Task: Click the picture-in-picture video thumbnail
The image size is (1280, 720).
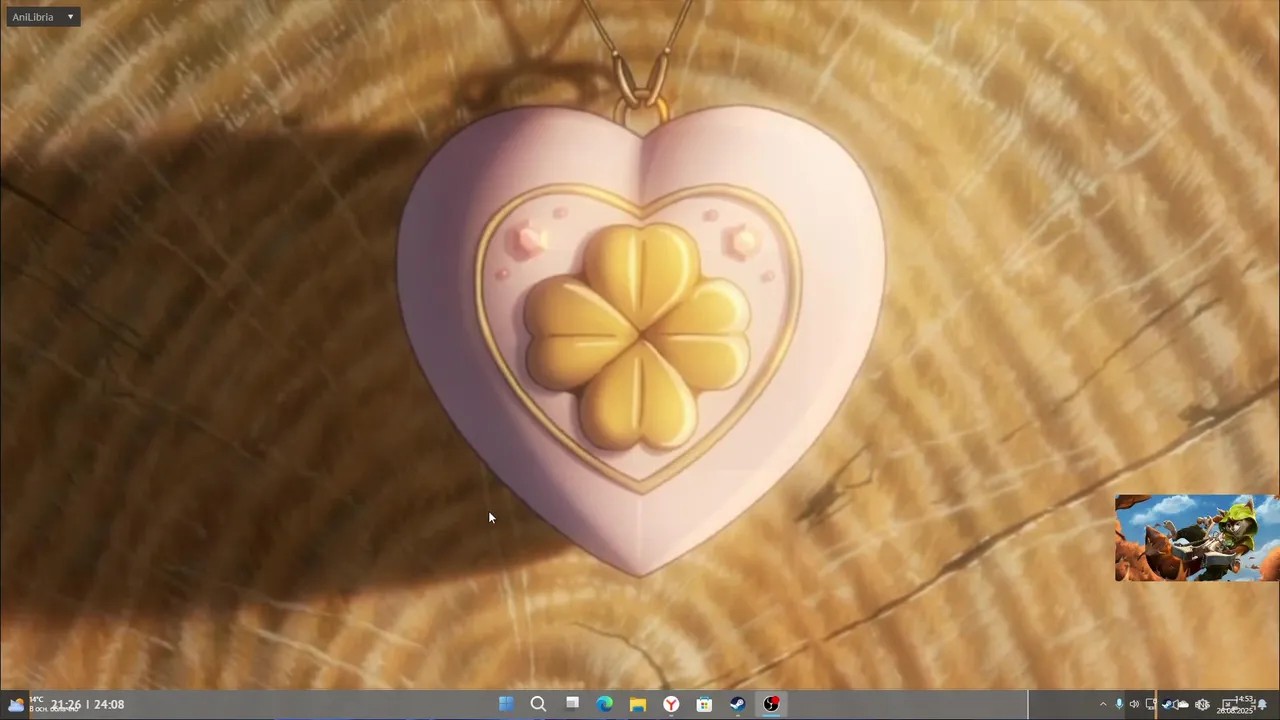Action: point(1197,538)
